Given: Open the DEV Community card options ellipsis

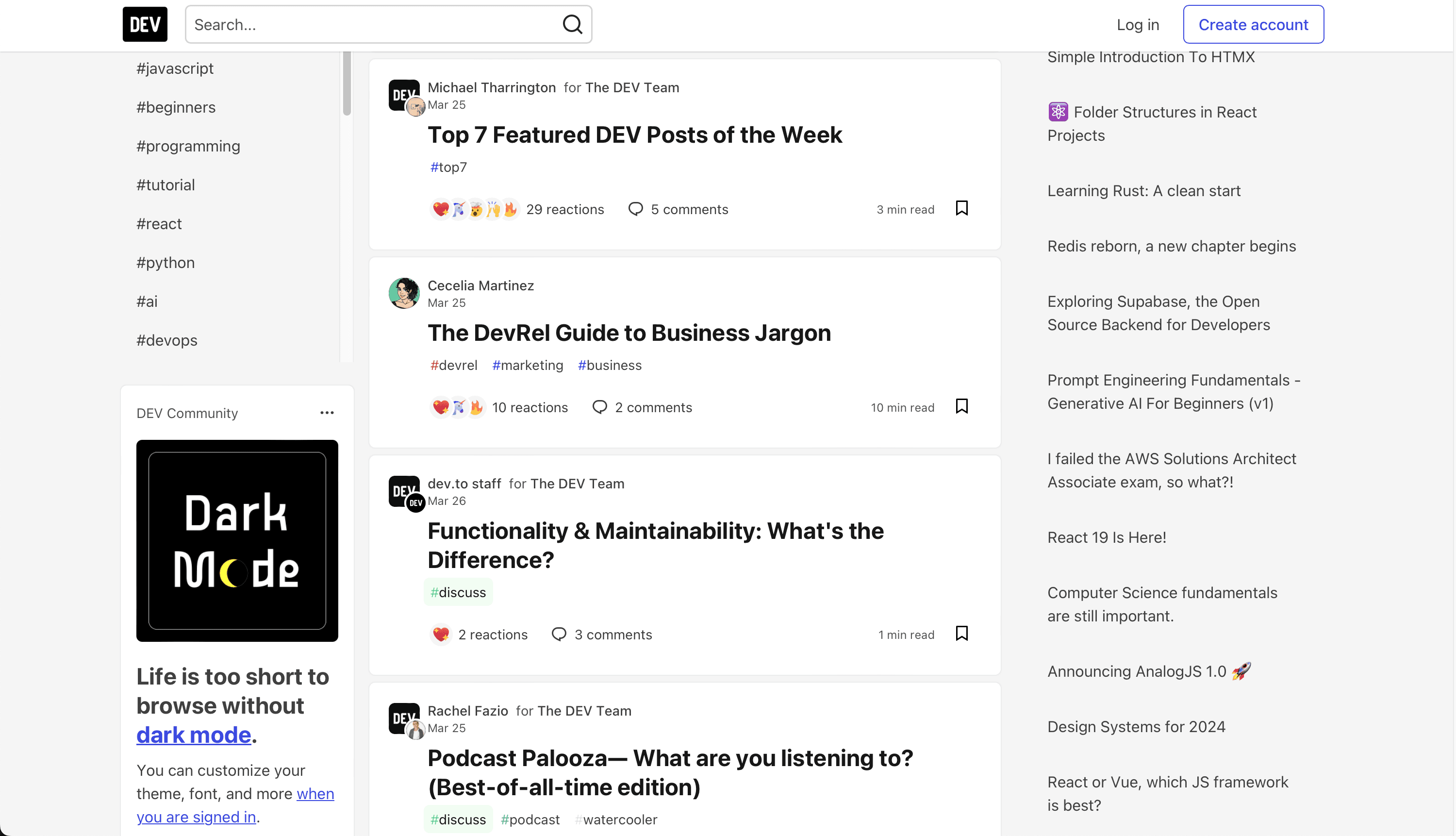Looking at the screenshot, I should [327, 413].
